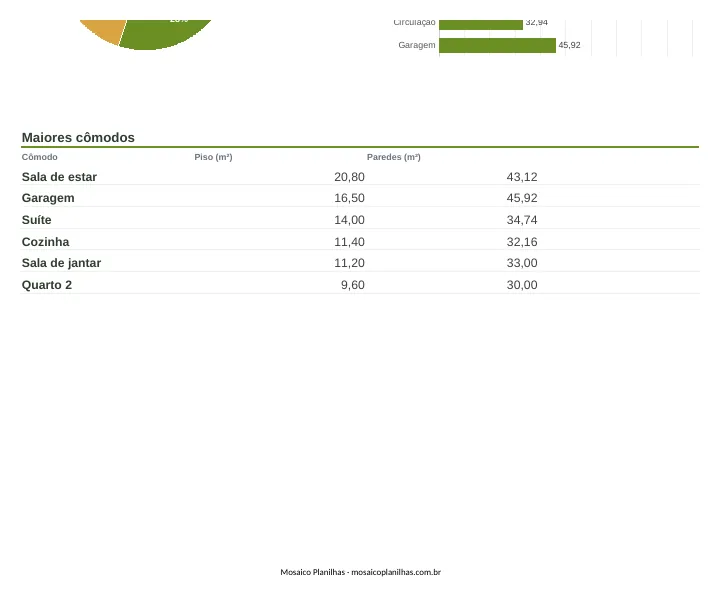The width and height of the screenshot is (719, 597).
Task: Click the orange pie chart slice
Action: [x=105, y=30]
